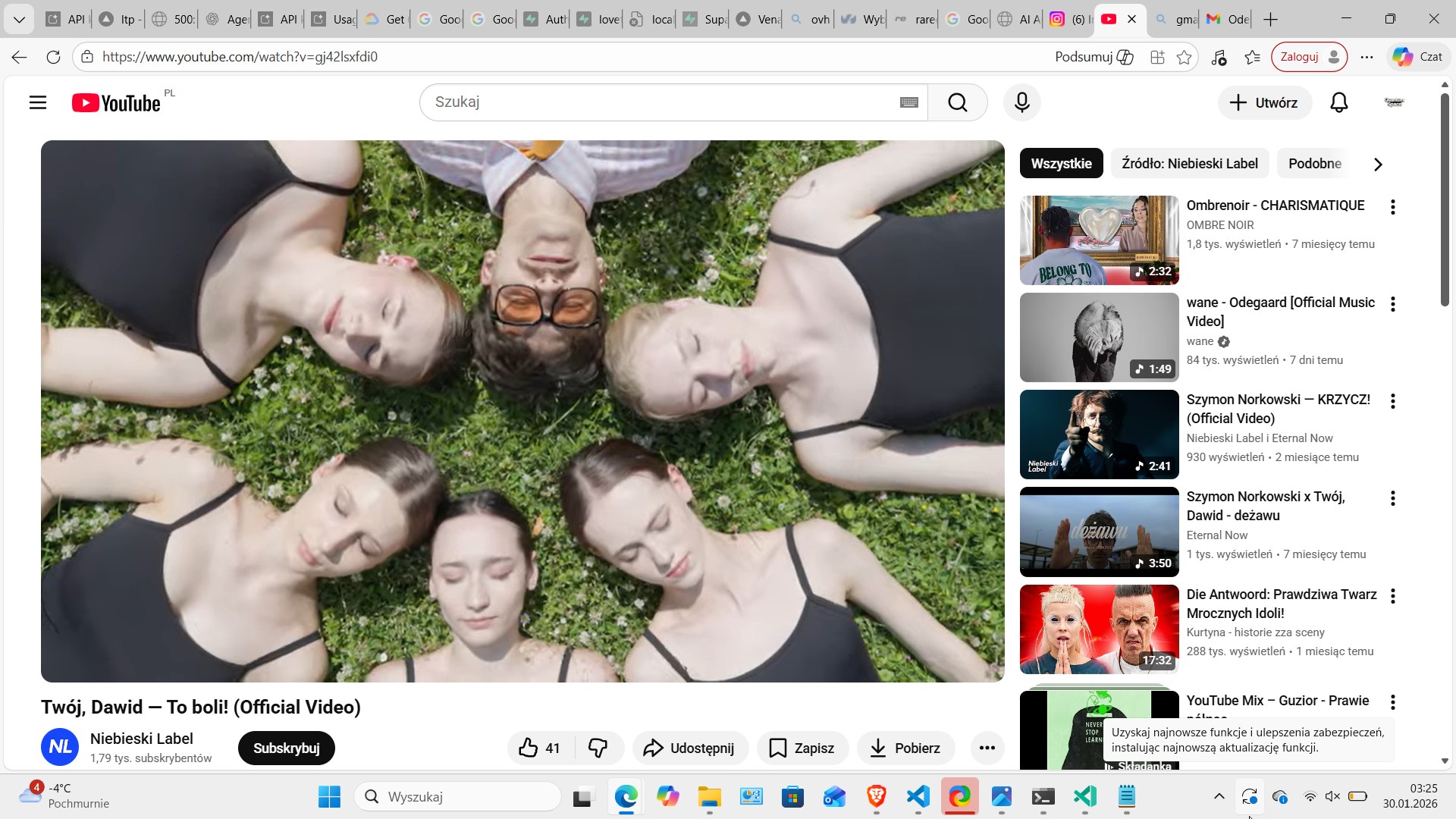The height and width of the screenshot is (819, 1456).
Task: Open the tab list dropdown arrow
Action: tap(19, 19)
